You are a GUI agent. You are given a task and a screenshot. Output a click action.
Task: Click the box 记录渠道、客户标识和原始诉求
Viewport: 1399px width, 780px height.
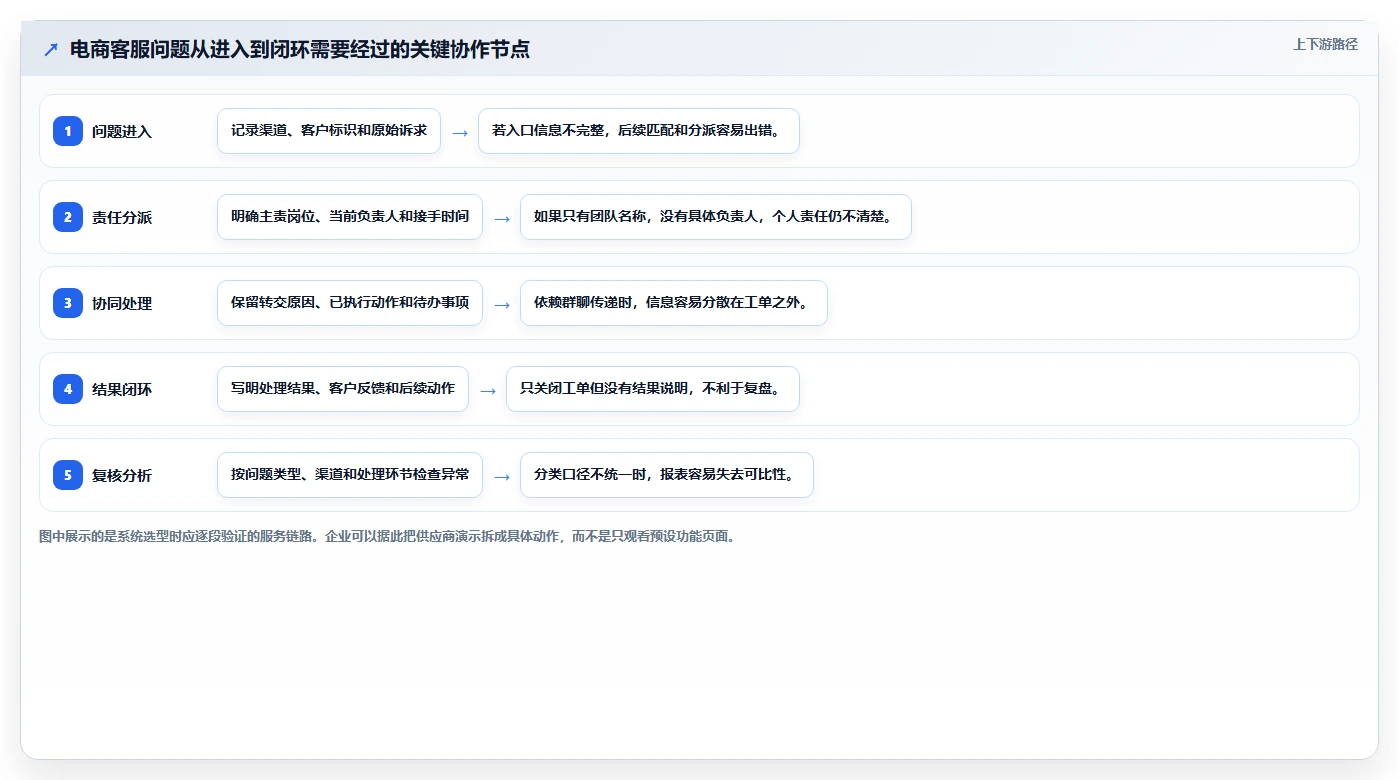(x=329, y=131)
